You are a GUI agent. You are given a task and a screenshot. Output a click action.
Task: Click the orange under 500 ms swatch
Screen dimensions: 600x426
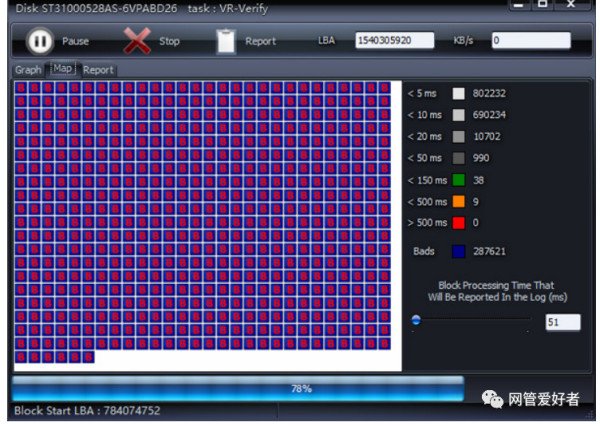pos(458,201)
